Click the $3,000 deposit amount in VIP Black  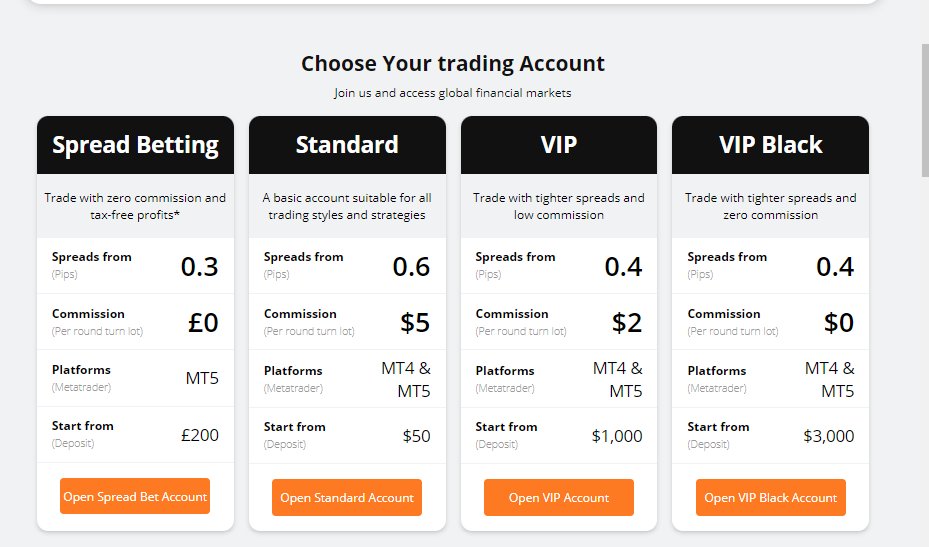(829, 436)
